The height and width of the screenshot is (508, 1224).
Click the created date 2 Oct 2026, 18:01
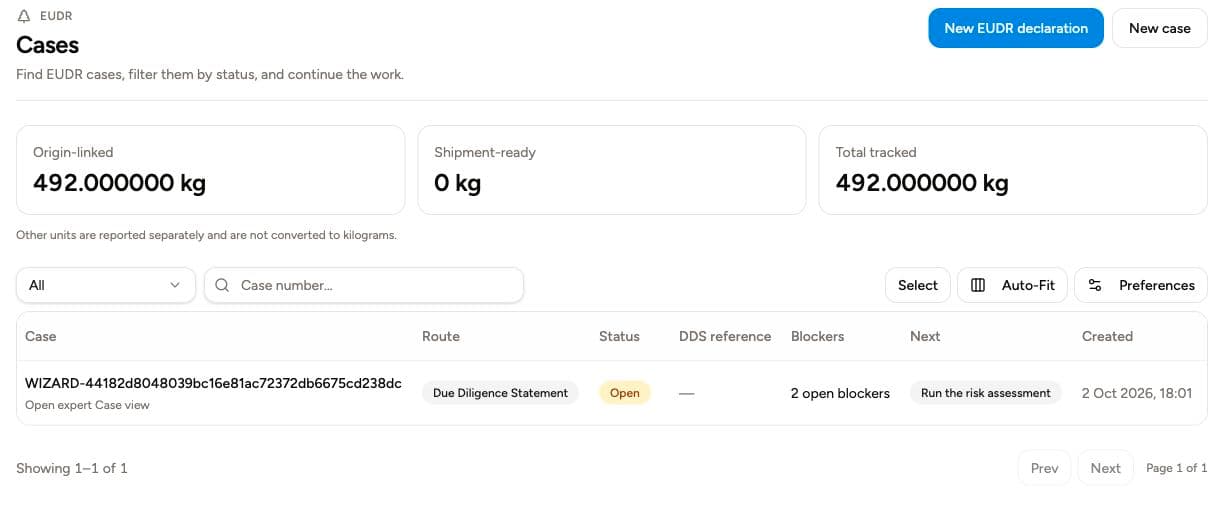coord(1137,393)
